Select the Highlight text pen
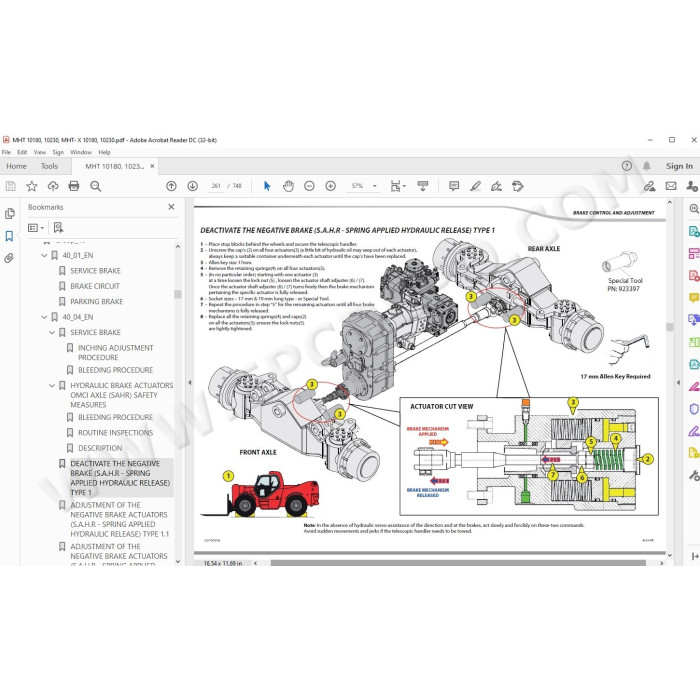 [475, 186]
